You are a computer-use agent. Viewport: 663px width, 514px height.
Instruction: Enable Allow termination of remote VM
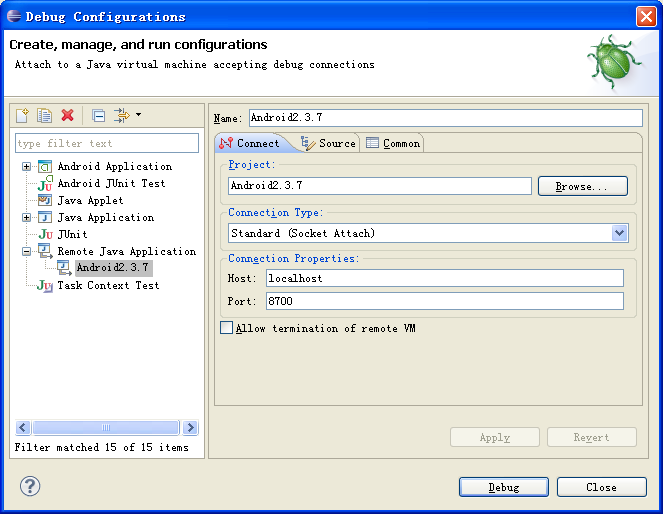pyautogui.click(x=227, y=328)
